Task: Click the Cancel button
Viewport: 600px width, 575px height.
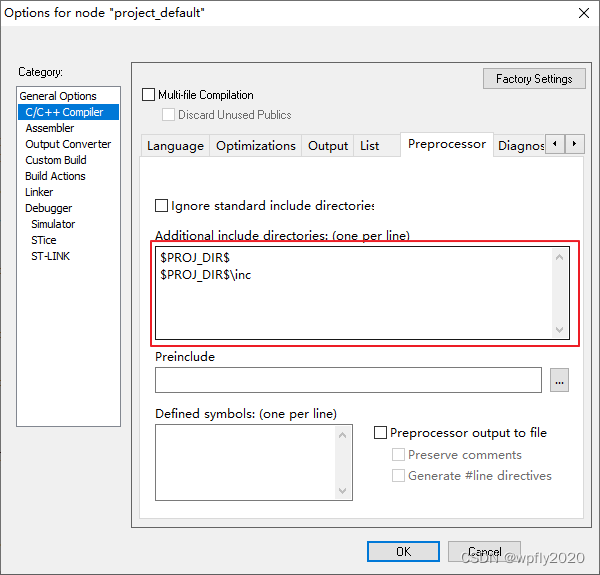Action: [484, 552]
